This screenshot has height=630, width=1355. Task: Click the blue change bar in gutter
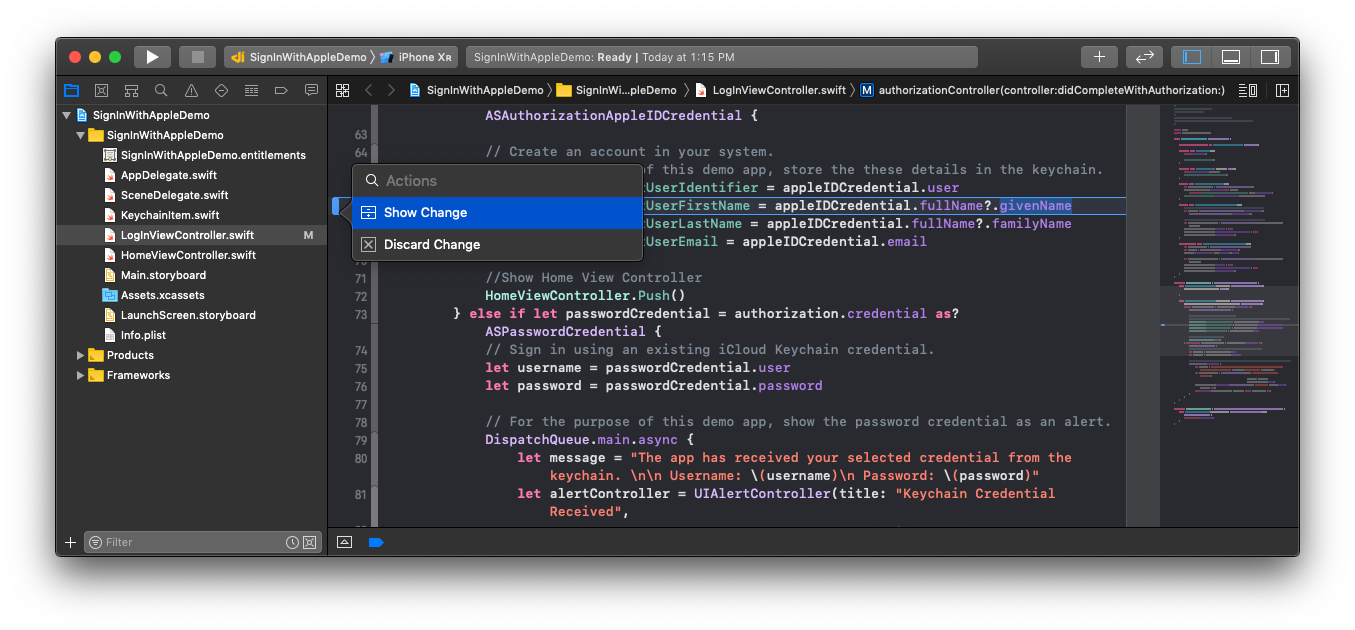(336, 205)
